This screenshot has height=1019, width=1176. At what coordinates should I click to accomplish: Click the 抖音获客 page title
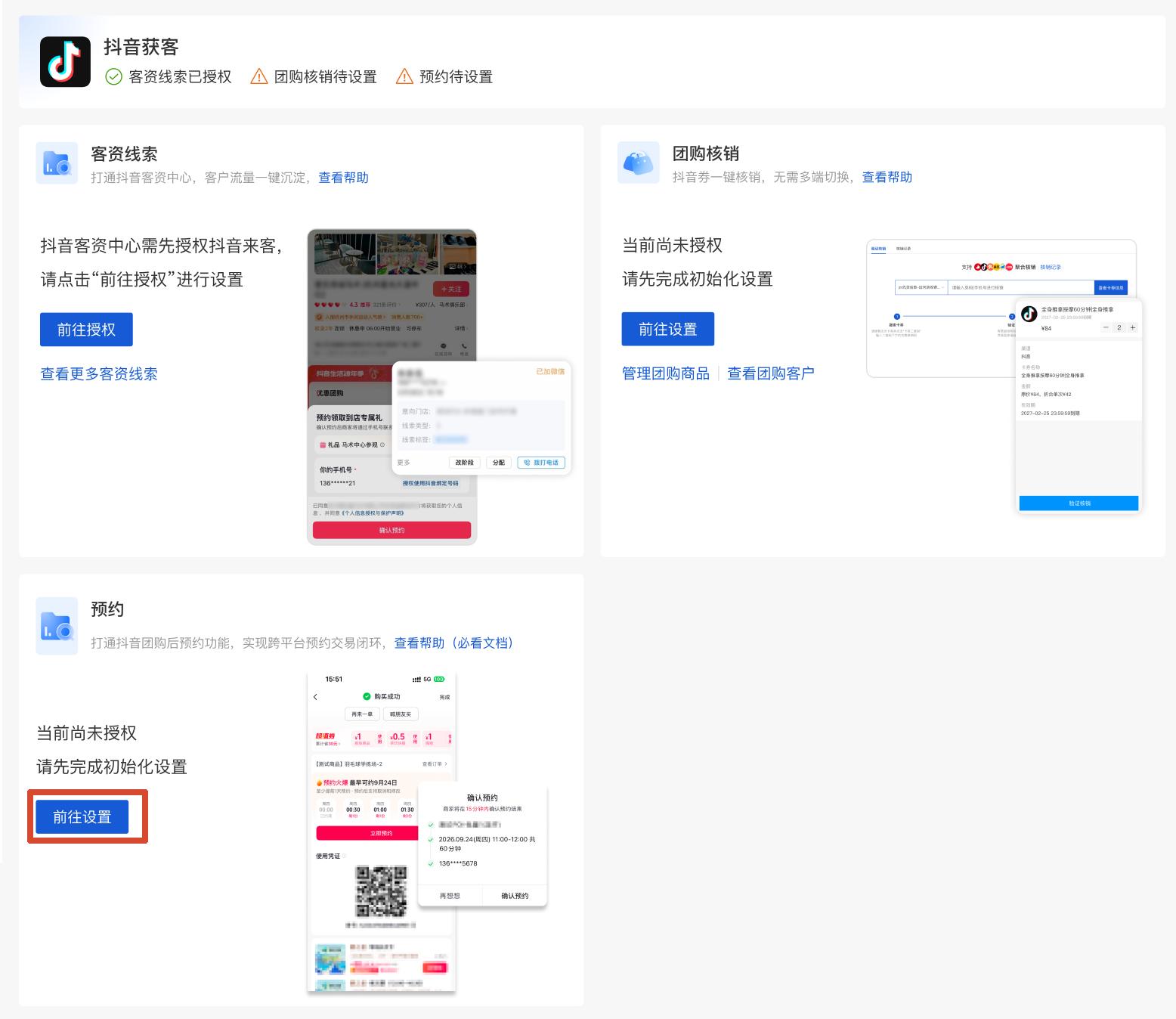tap(141, 47)
